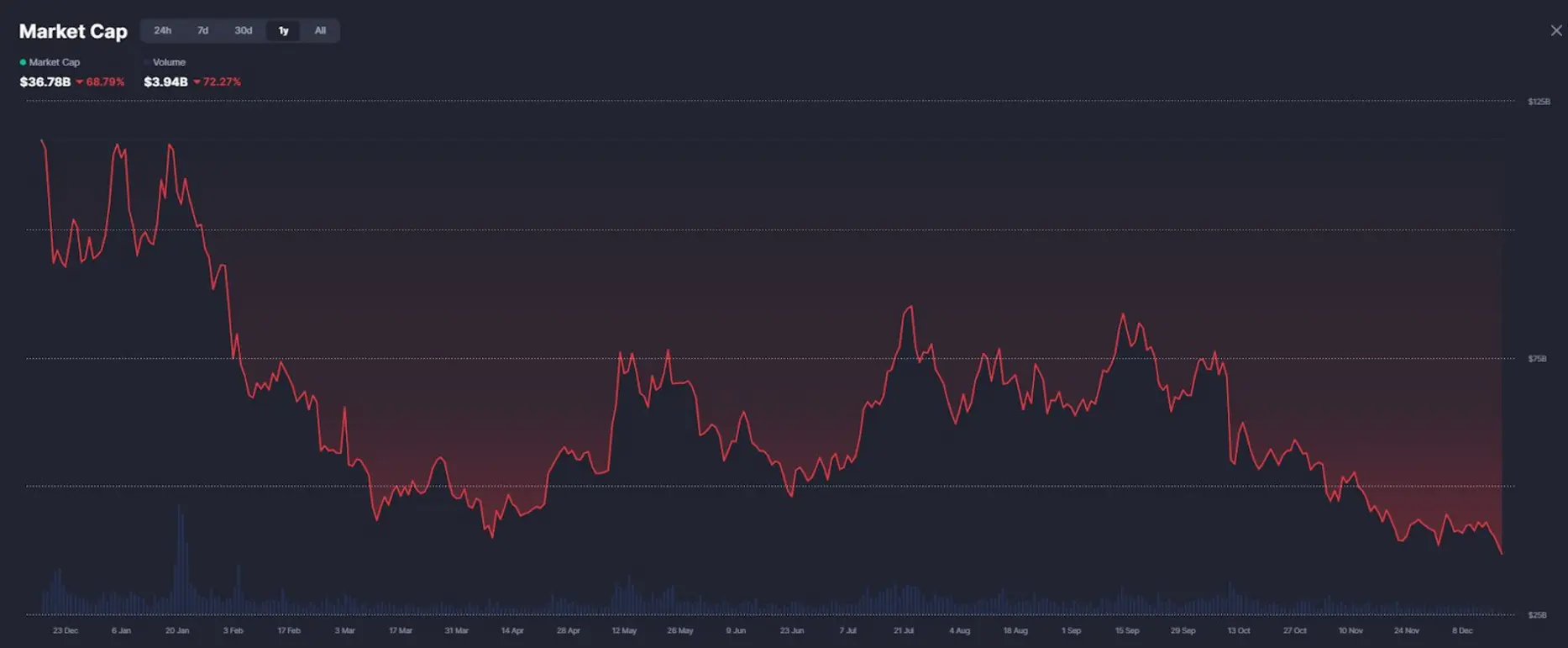The image size is (1568, 648).
Task: Click the Market Cap heading title
Action: click(73, 32)
